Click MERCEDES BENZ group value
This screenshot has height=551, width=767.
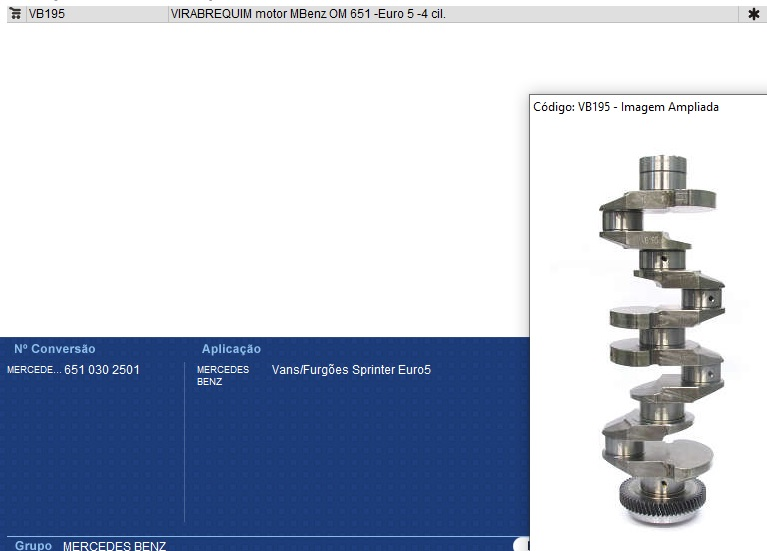click(114, 546)
